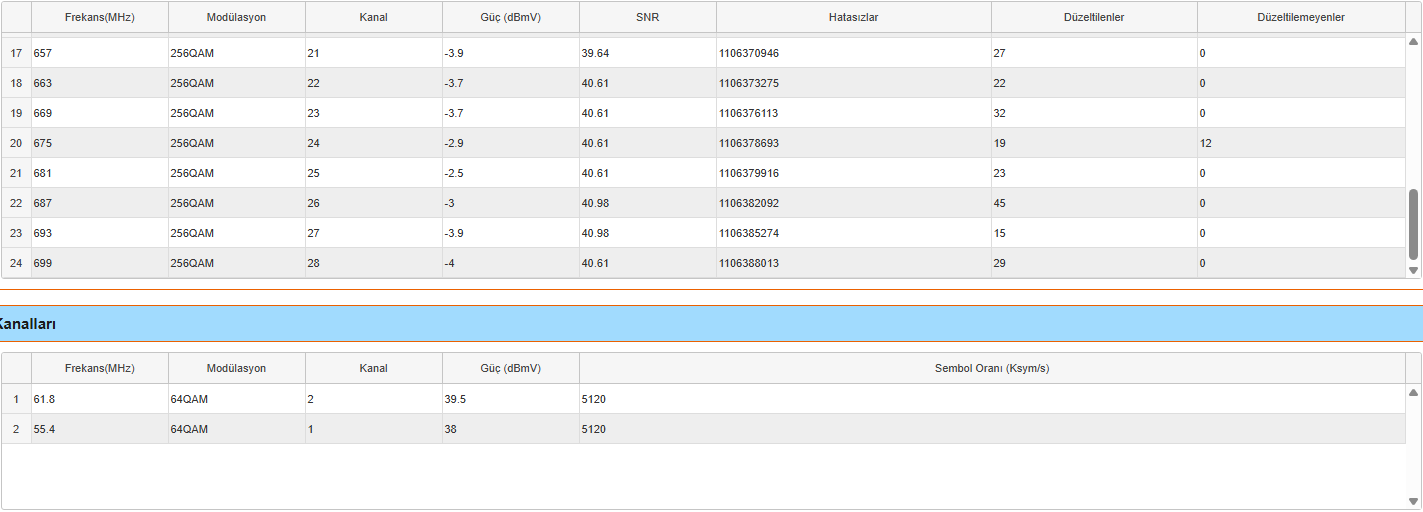Click up arrow of upstream table scrollbar
This screenshot has width=1423, height=512.
(1413, 393)
